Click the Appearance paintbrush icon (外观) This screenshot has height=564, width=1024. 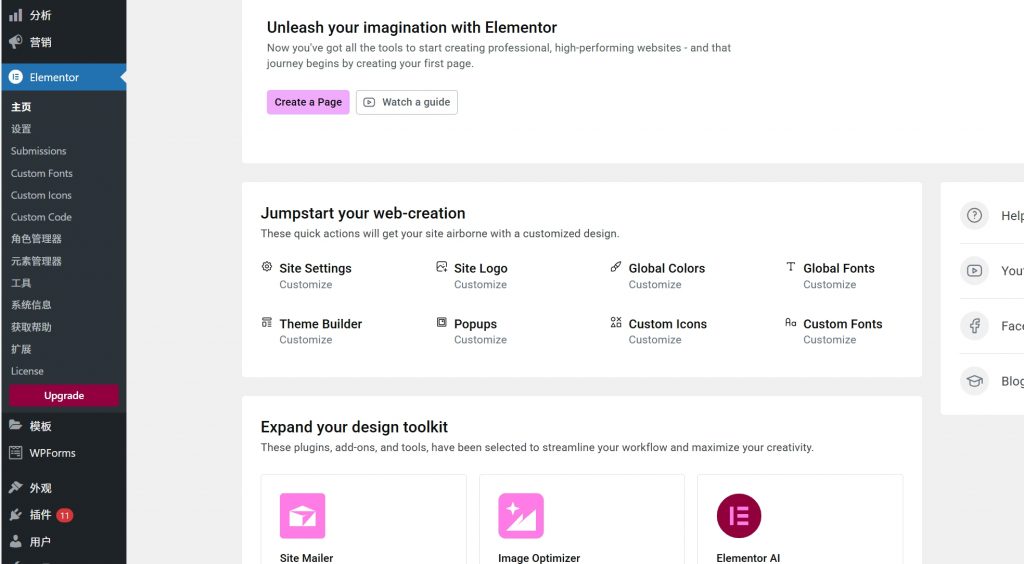tap(16, 488)
